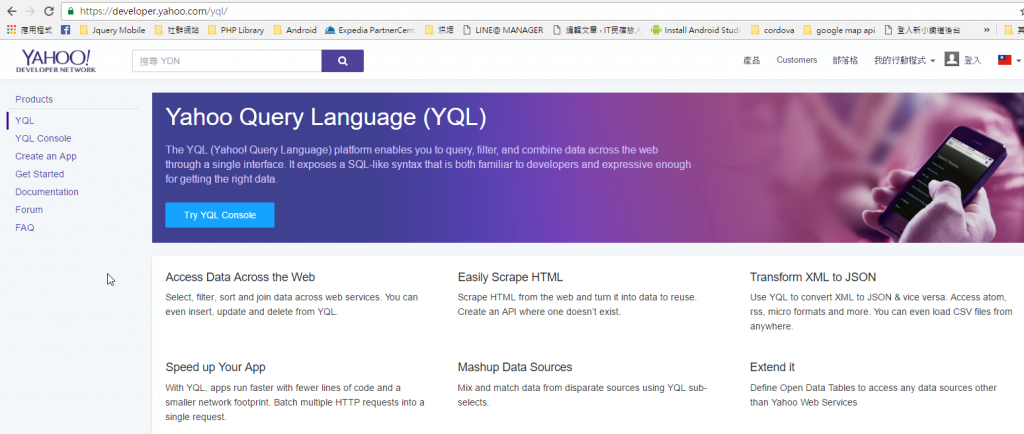Reload the page with refresh icon
Image resolution: width=1024 pixels, height=434 pixels.
pos(49,11)
